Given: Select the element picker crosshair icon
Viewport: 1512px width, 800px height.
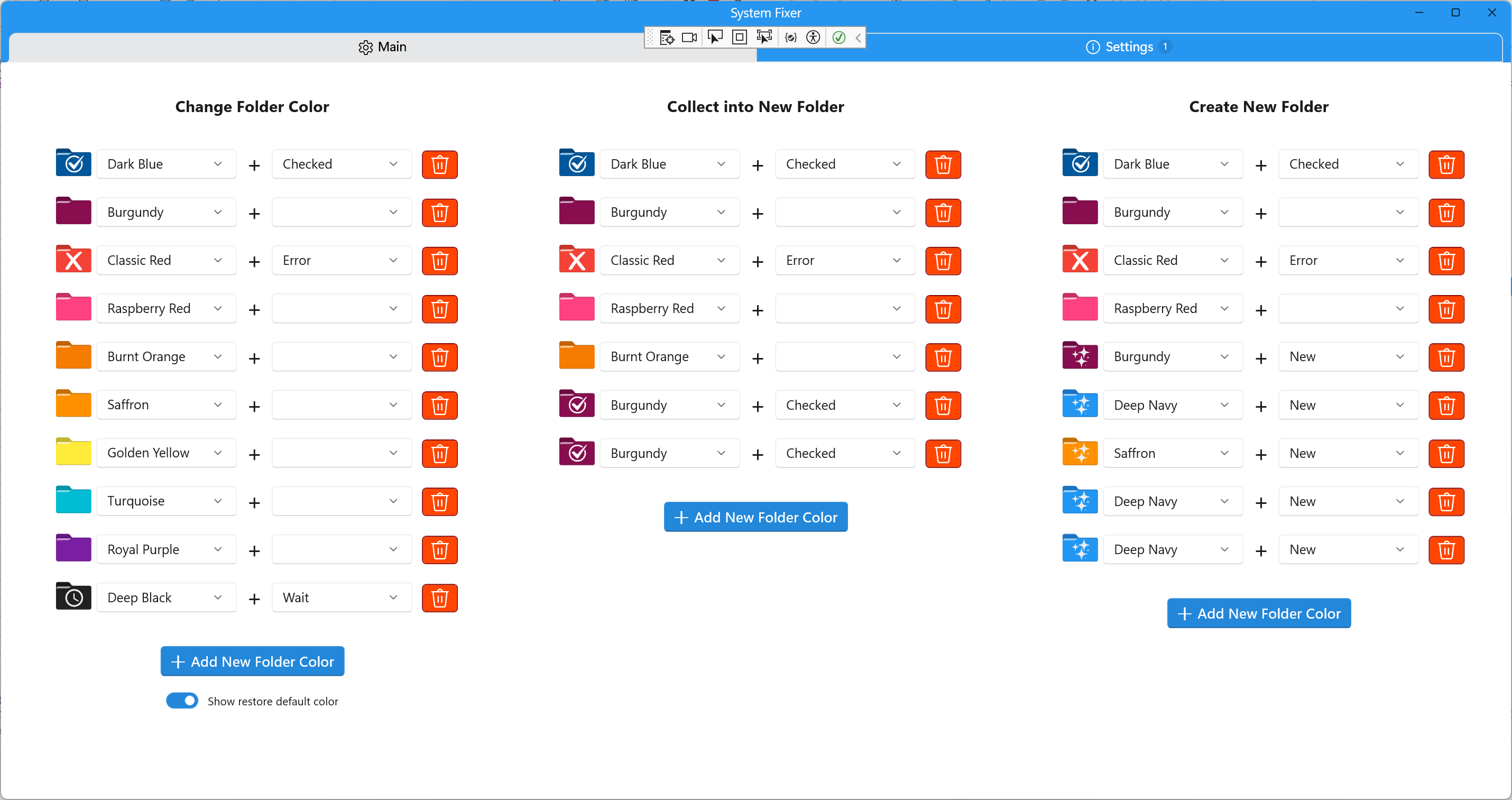Looking at the screenshot, I should (x=667, y=37).
